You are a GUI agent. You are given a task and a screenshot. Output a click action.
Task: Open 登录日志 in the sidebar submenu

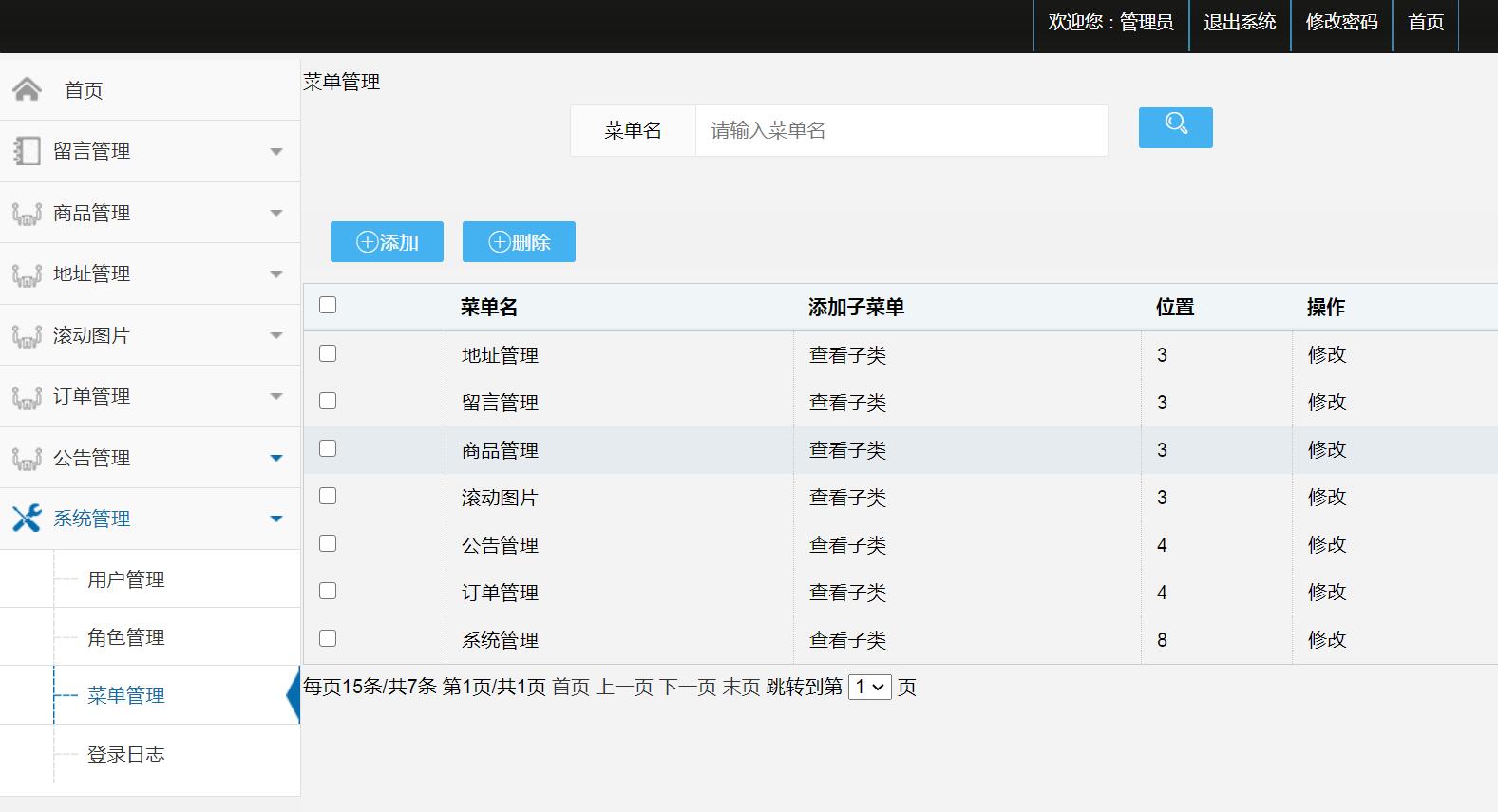pos(126,754)
